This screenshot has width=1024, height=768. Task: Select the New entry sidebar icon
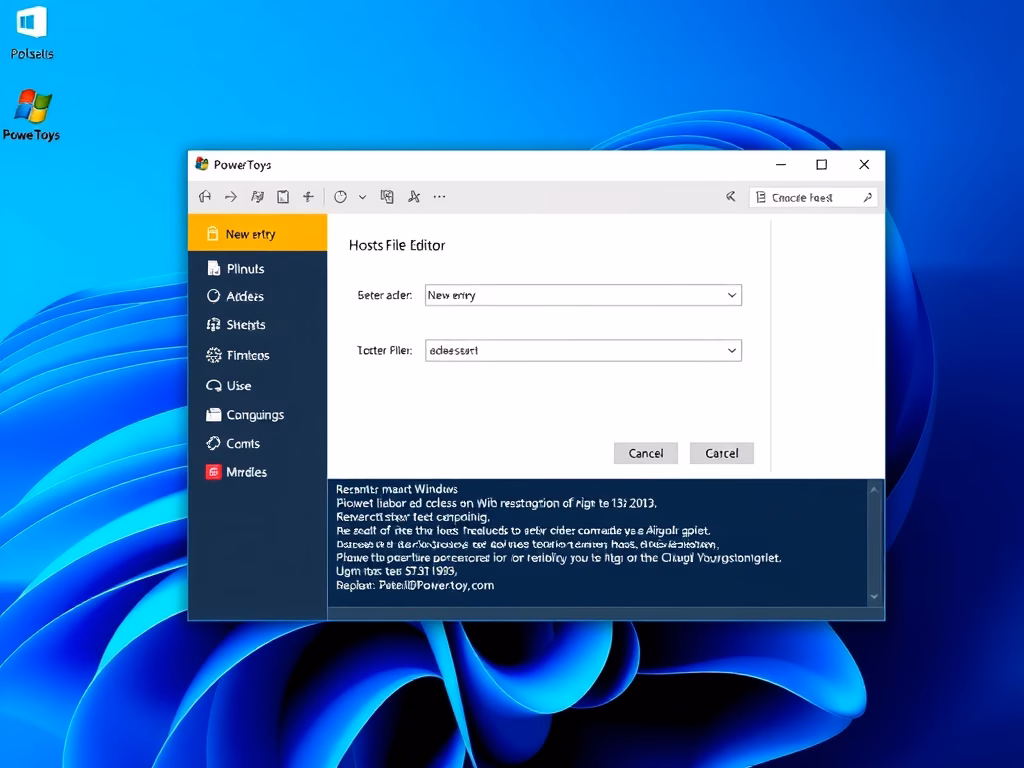point(212,232)
